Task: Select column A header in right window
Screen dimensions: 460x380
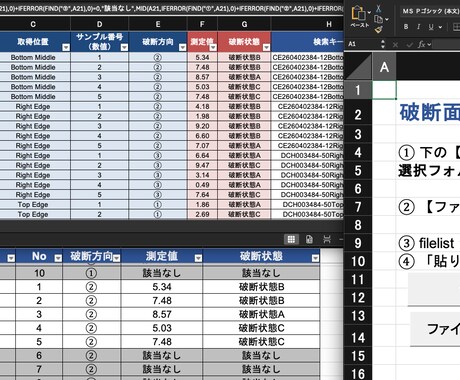Action: (x=384, y=67)
